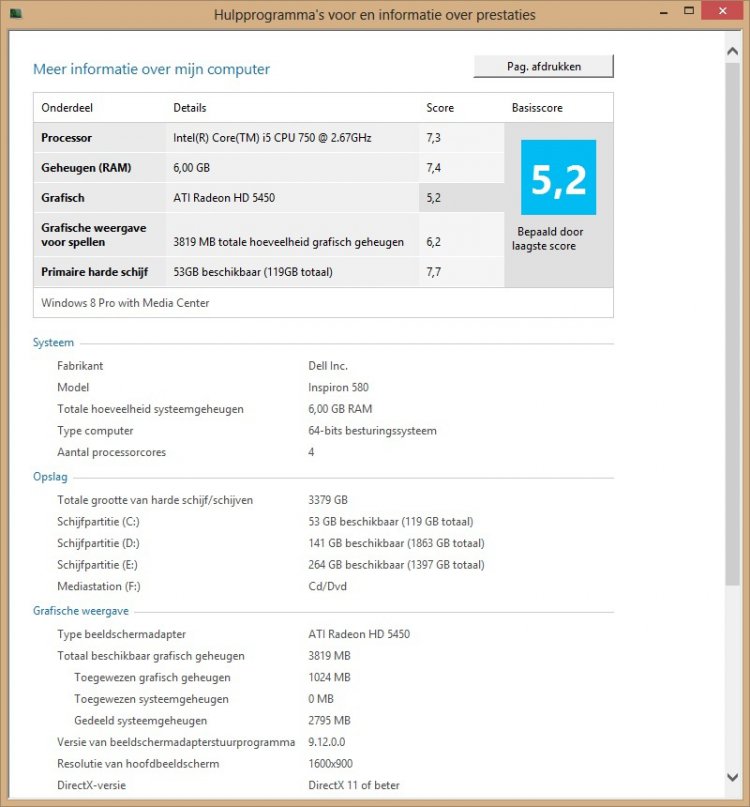Select 'Grafische weergave voor spellen' label

[94, 235]
